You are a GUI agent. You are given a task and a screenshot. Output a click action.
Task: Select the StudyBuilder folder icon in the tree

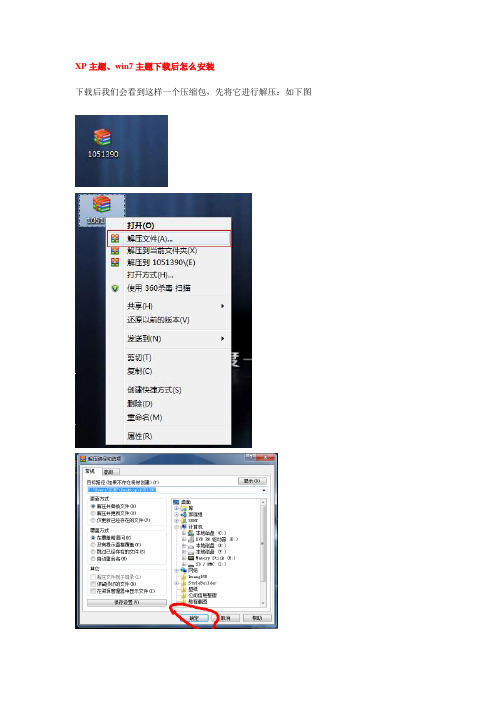[184, 583]
